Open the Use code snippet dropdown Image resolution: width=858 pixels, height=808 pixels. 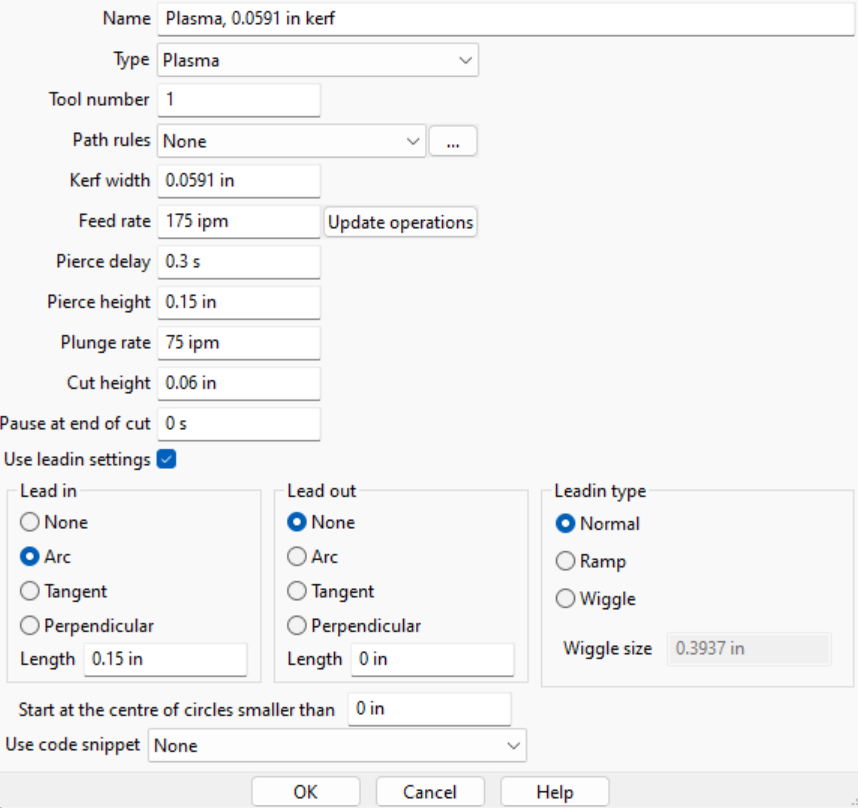[x=337, y=746]
